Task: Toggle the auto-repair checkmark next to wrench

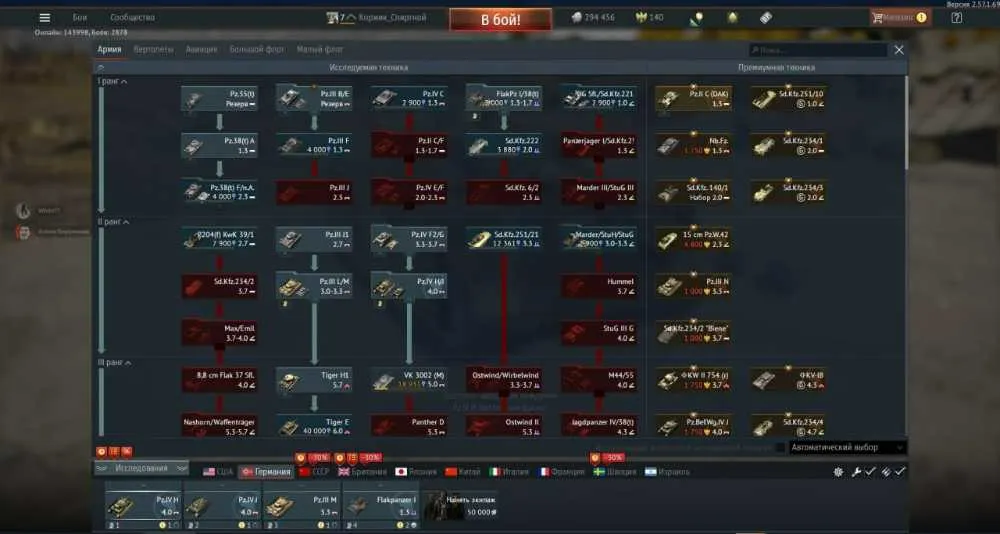Action: 870,472
